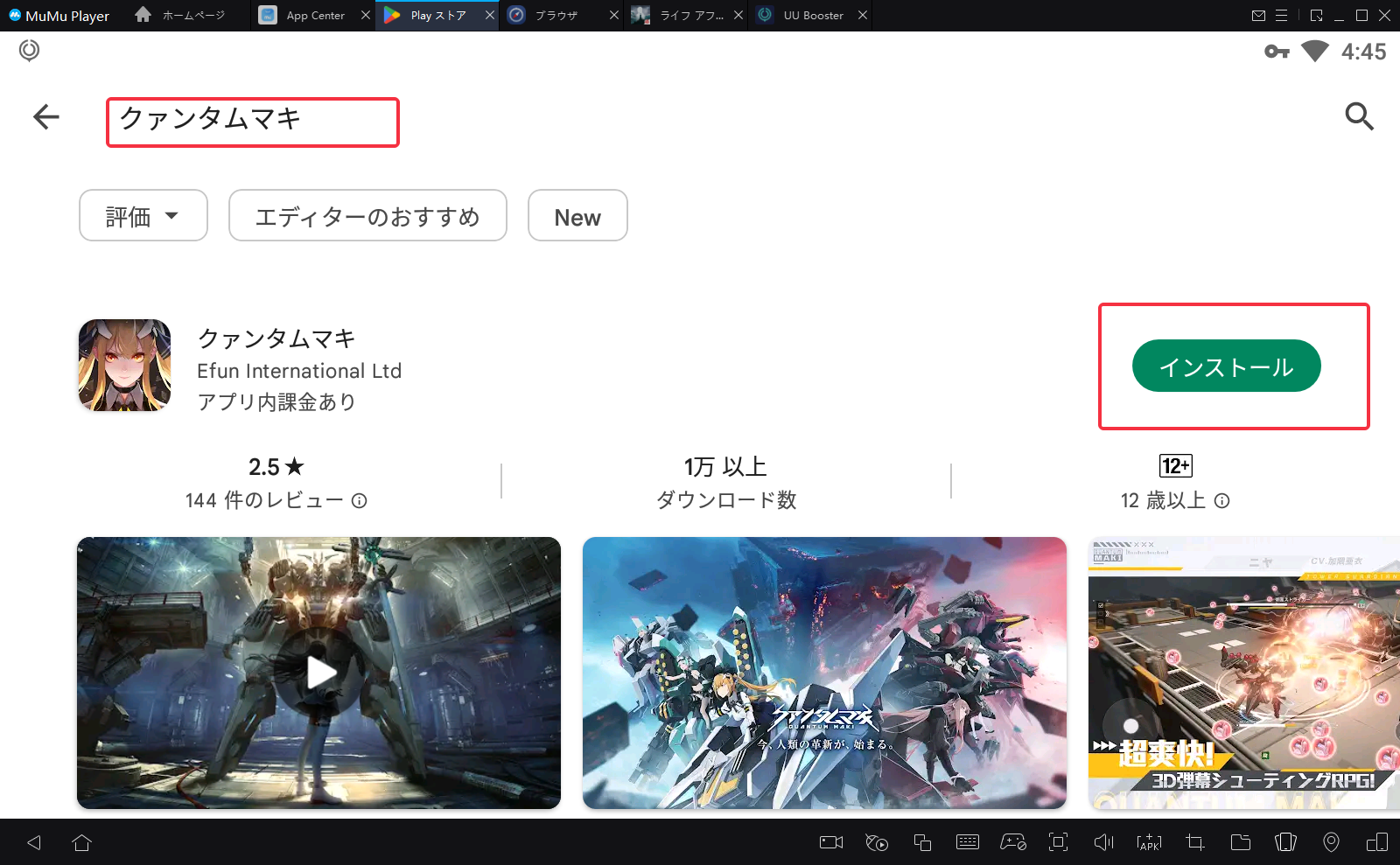Close the Play ストア tab
This screenshot has height=865, width=1400.
coord(490,15)
